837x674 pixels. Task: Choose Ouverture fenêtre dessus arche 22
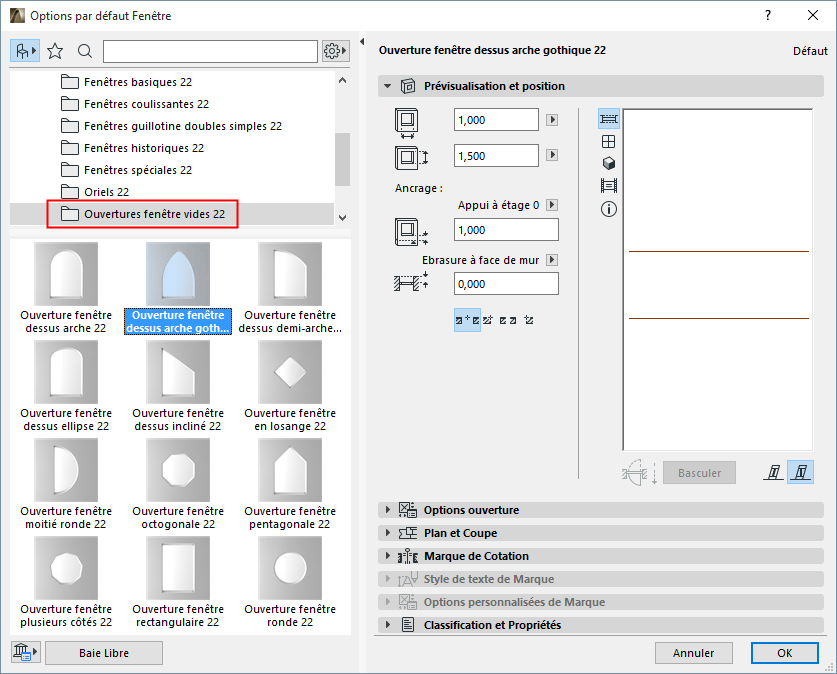pyautogui.click(x=66, y=289)
